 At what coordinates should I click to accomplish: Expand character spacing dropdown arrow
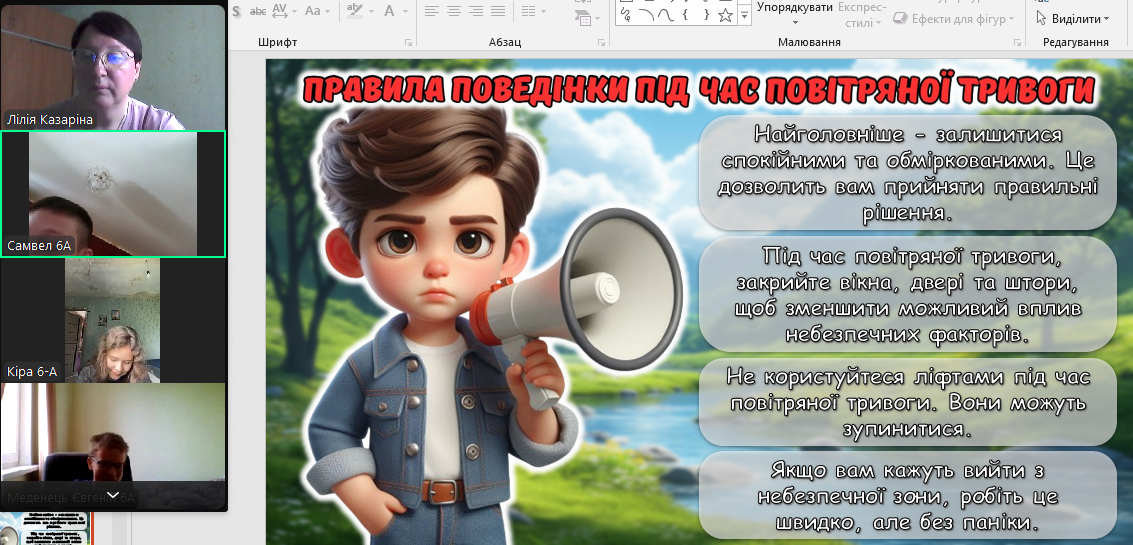(293, 12)
